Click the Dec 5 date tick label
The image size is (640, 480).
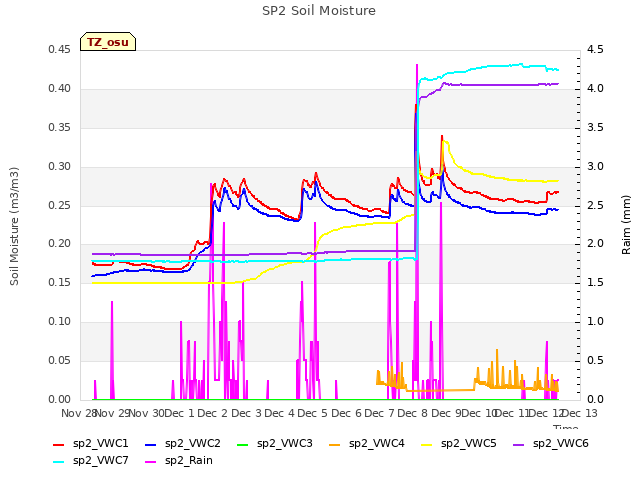tap(312, 413)
